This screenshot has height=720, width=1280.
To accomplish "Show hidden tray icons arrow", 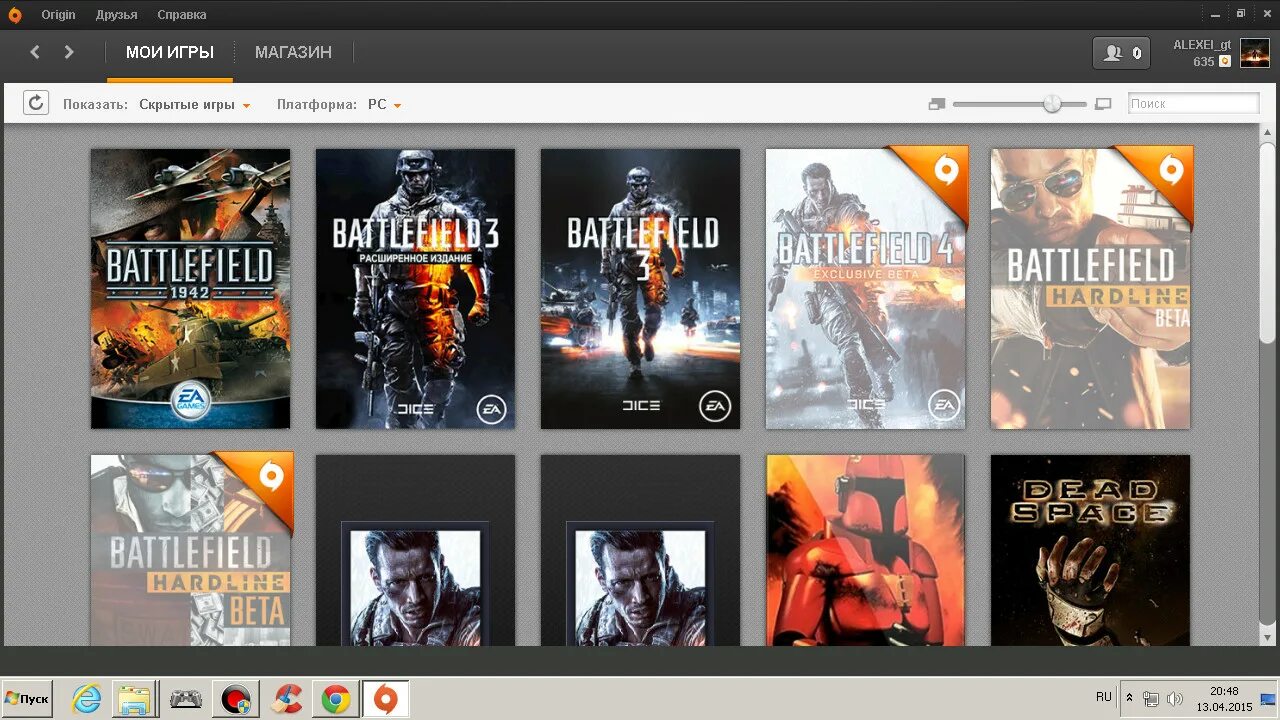I will pyautogui.click(x=1130, y=698).
